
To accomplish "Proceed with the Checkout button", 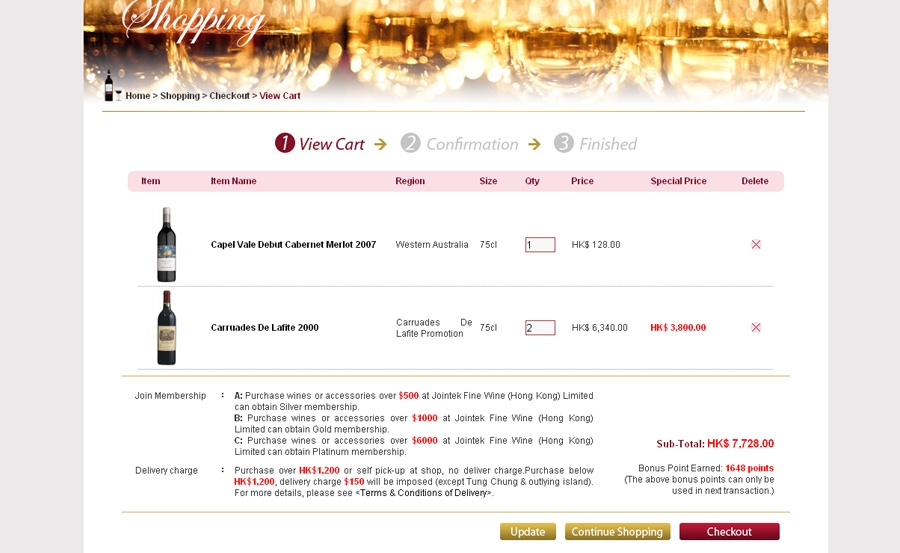I will [729, 532].
